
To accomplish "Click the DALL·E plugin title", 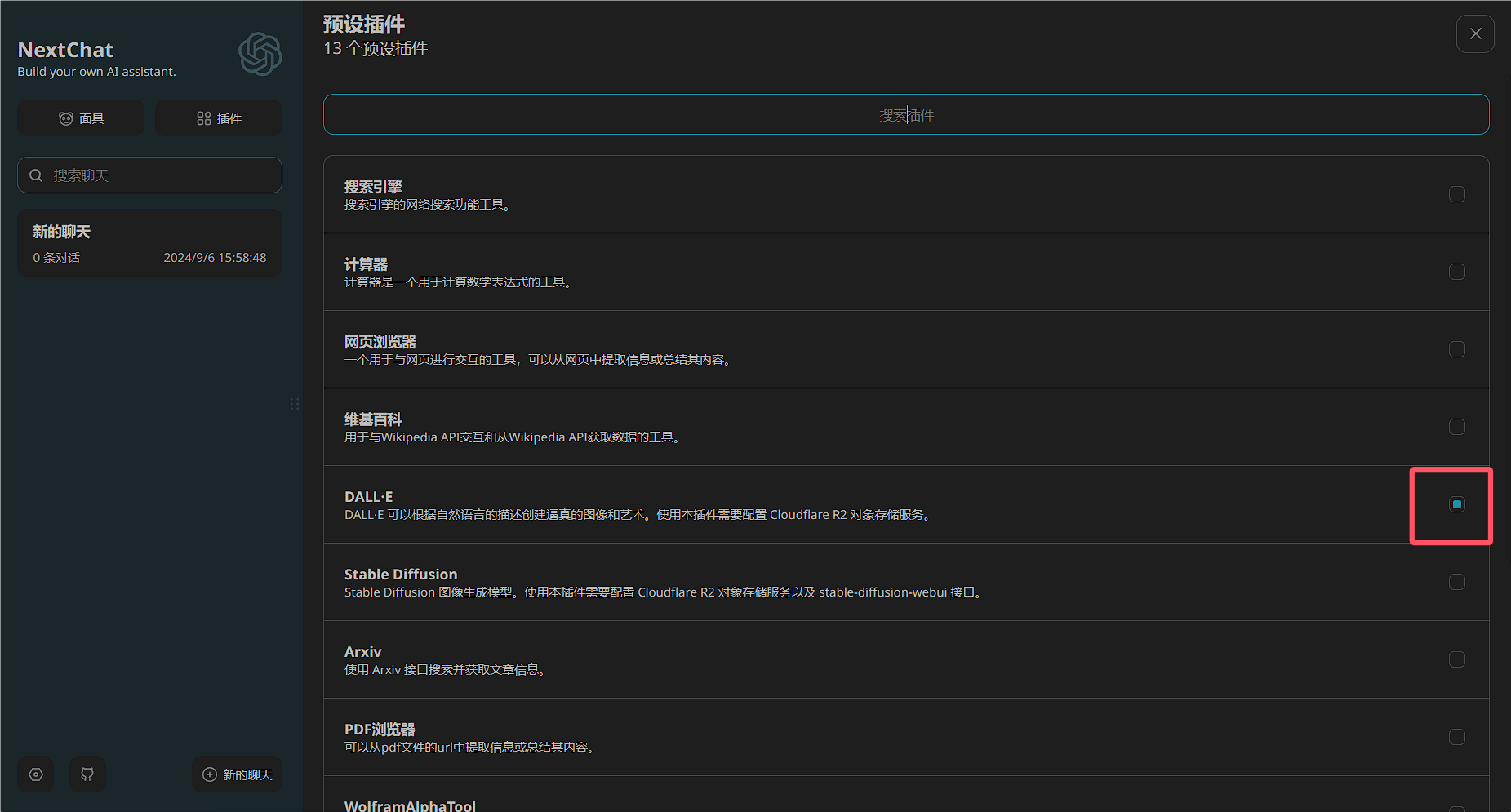I will point(368,497).
